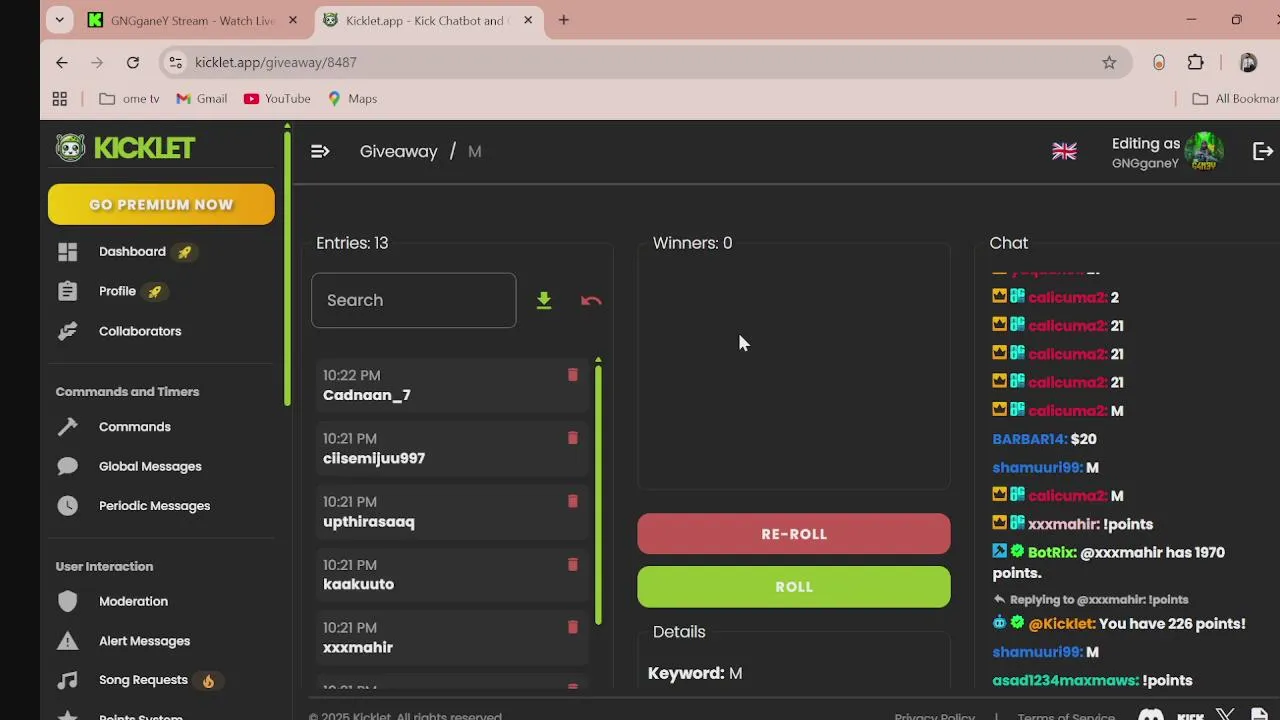
Task: Click the Global Messages speech bubble icon
Action: point(67,466)
